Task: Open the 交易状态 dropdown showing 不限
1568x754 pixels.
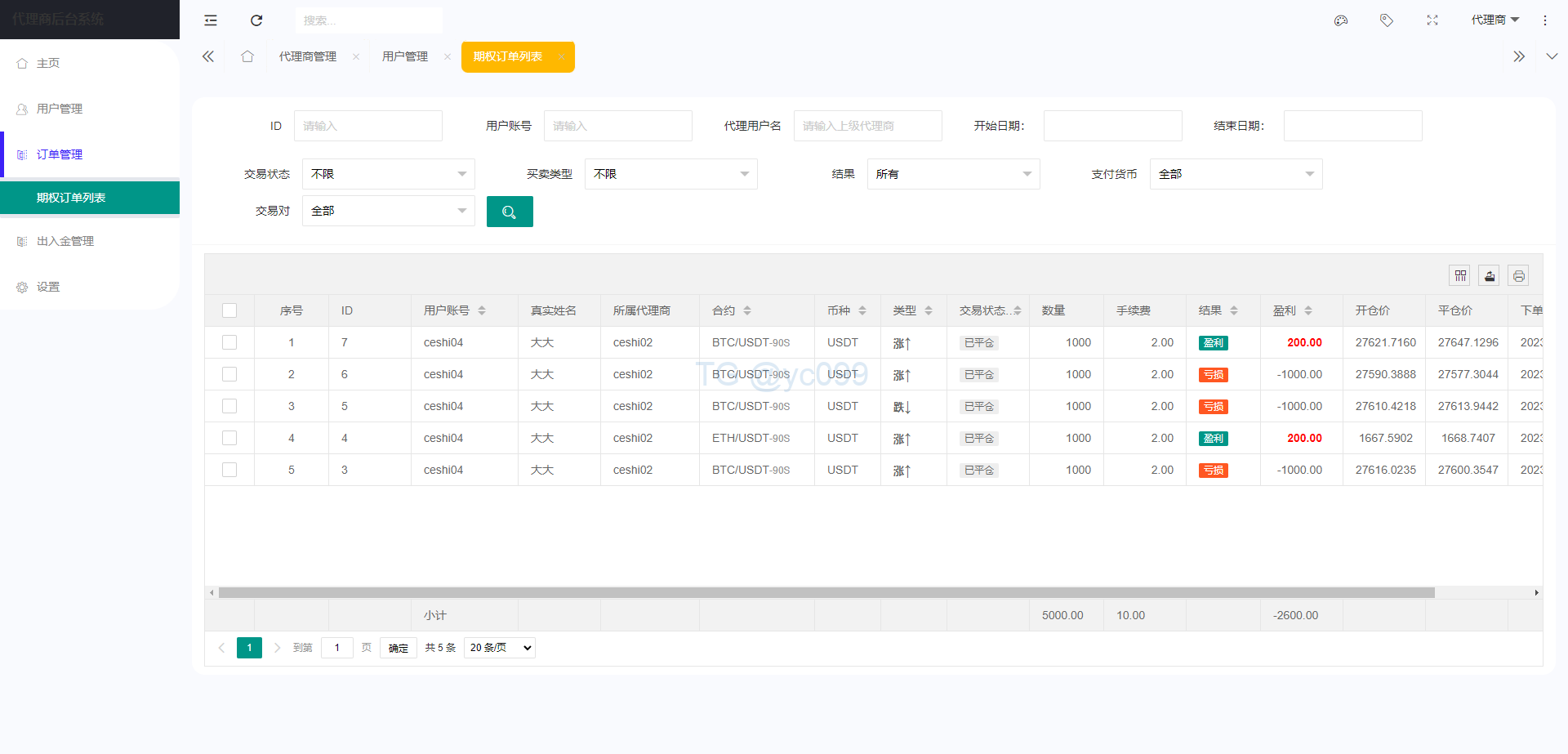Action: pyautogui.click(x=388, y=173)
